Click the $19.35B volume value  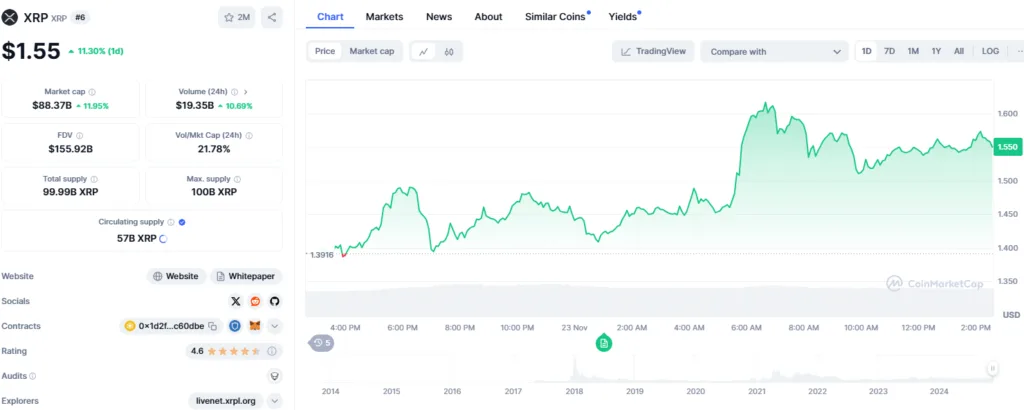click(195, 105)
